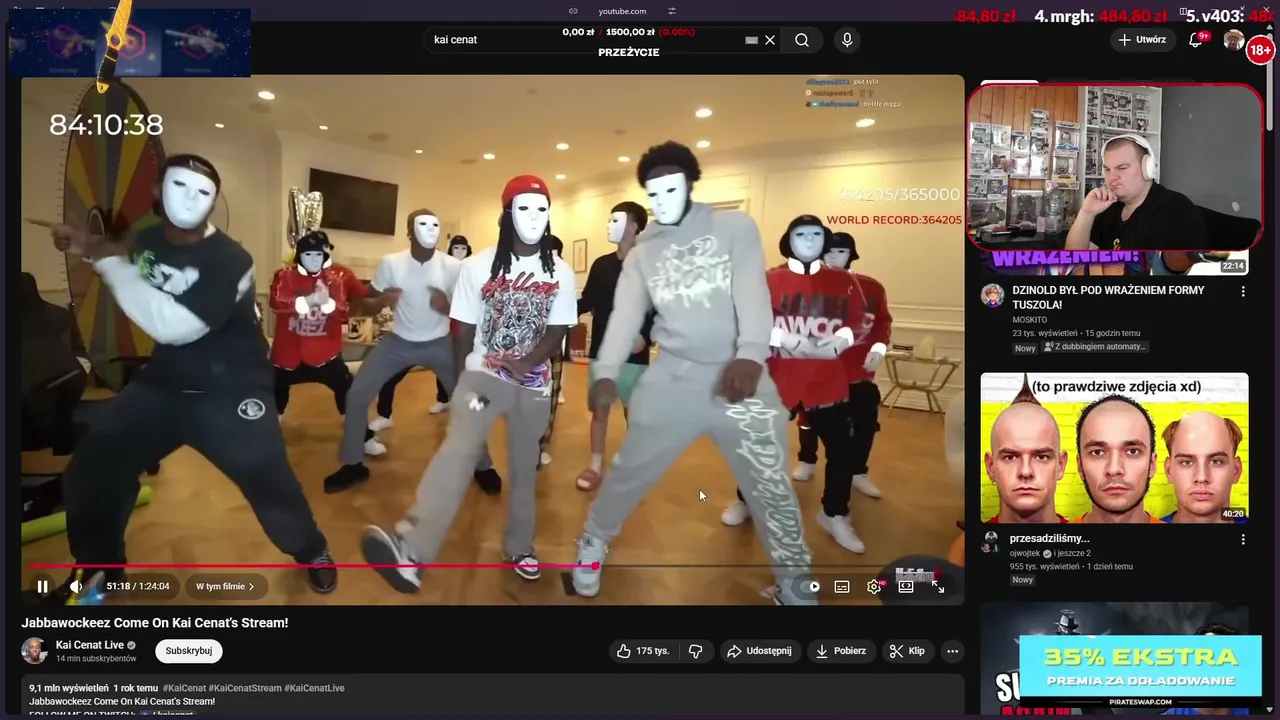
Task: Click the Pobierz download button
Action: click(841, 651)
